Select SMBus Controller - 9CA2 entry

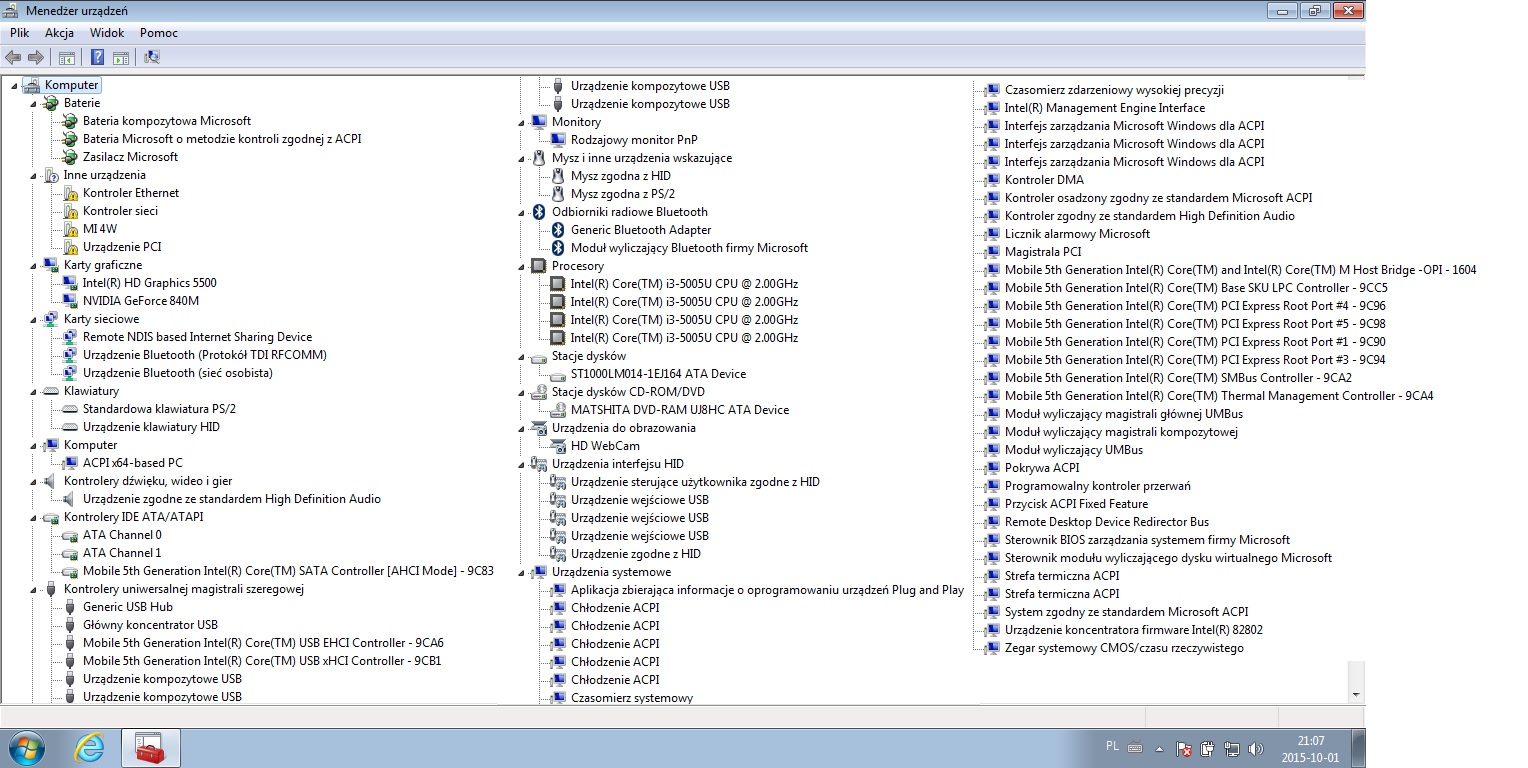pyautogui.click(x=1178, y=378)
